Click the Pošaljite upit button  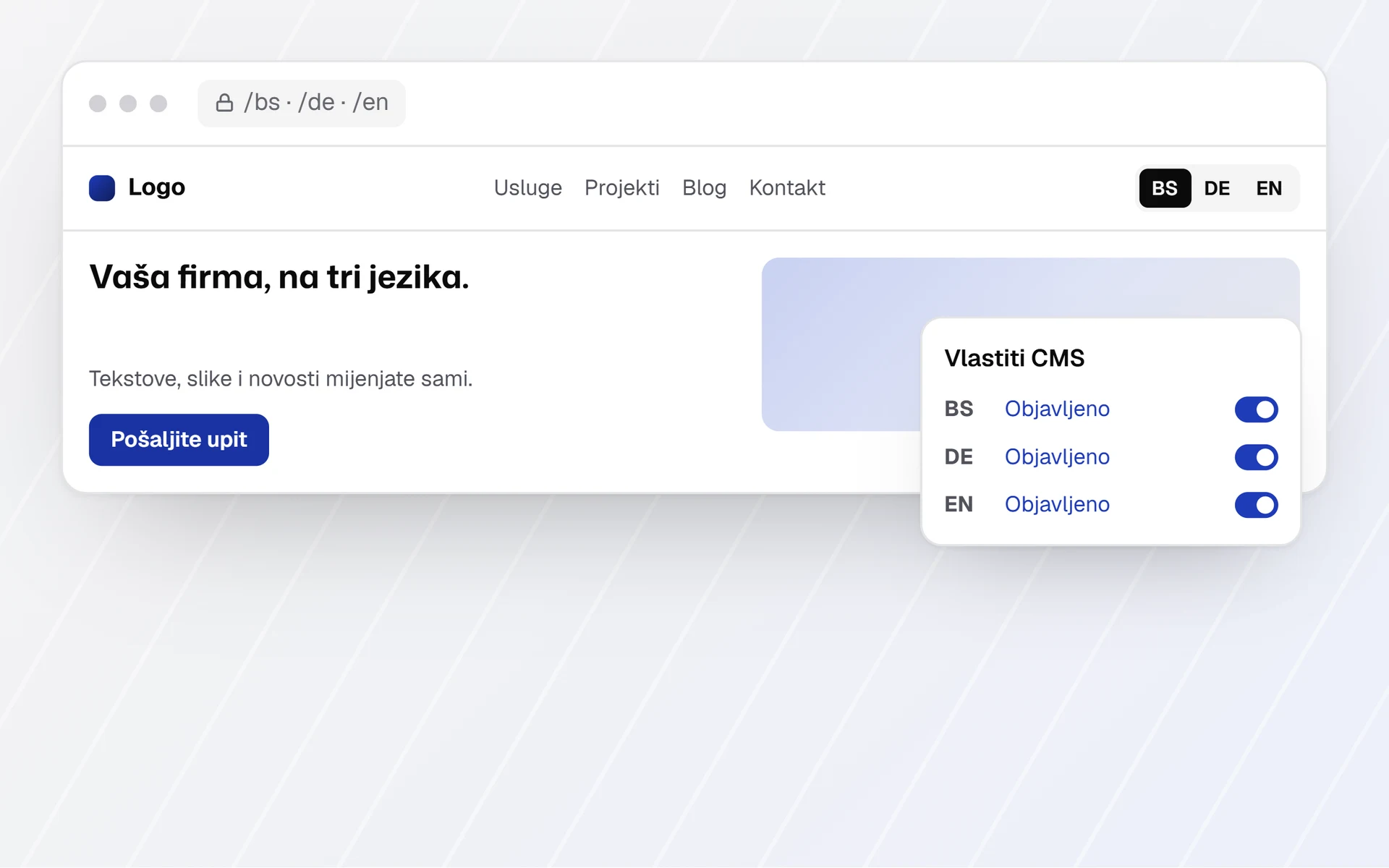click(179, 440)
